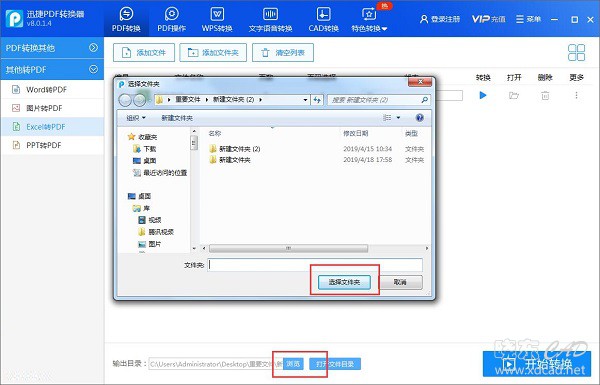This screenshot has width=600, height=385.
Task: Click the delete trash icon in row
Action: [545, 95]
